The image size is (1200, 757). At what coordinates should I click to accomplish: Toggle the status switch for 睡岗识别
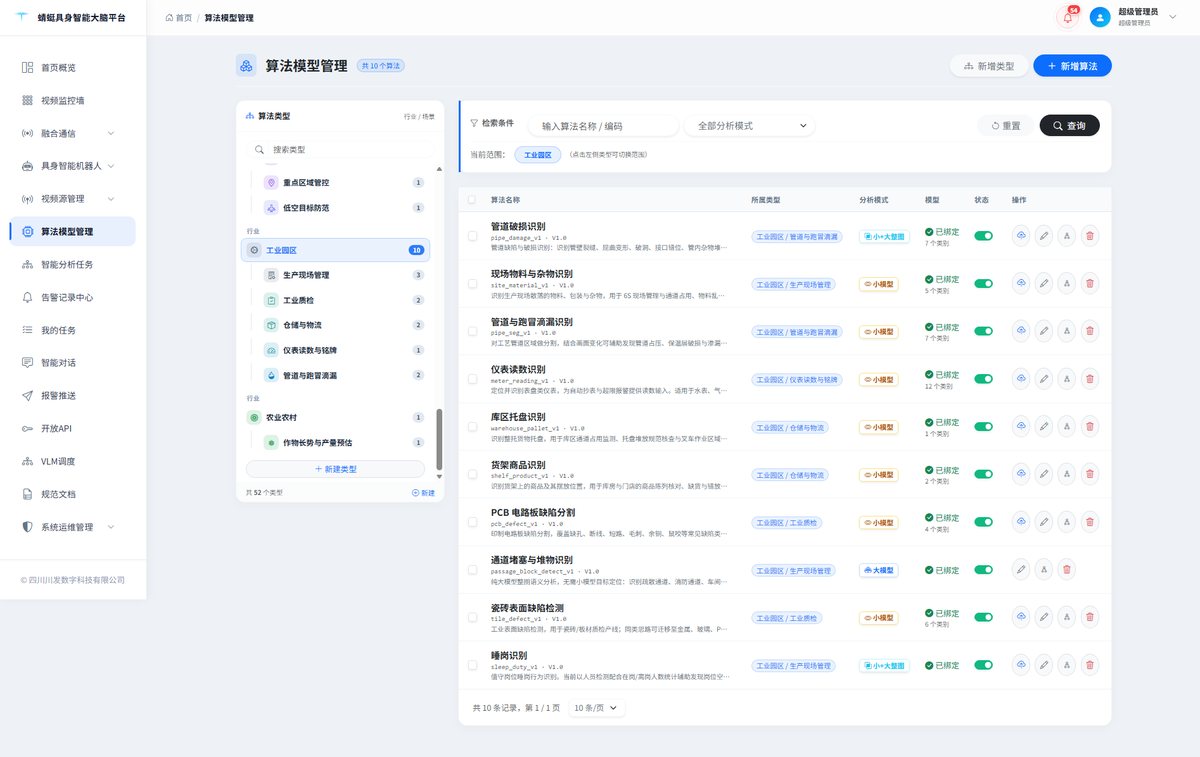pyautogui.click(x=983, y=665)
